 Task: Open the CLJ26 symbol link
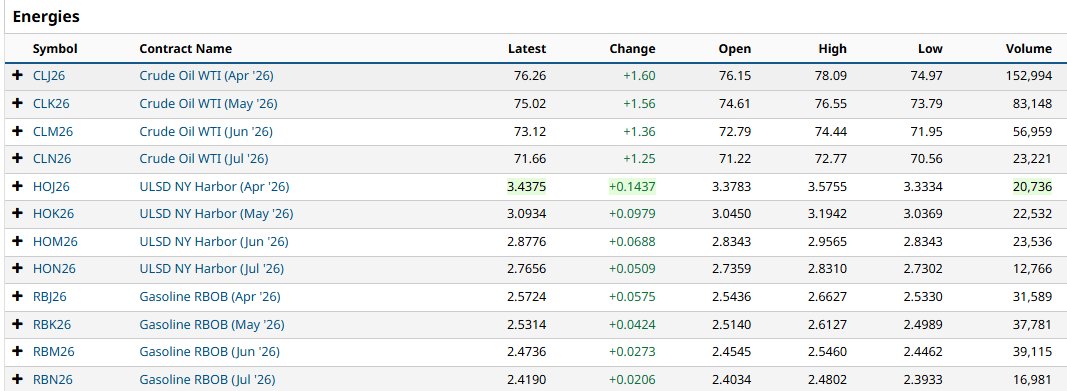[x=49, y=75]
